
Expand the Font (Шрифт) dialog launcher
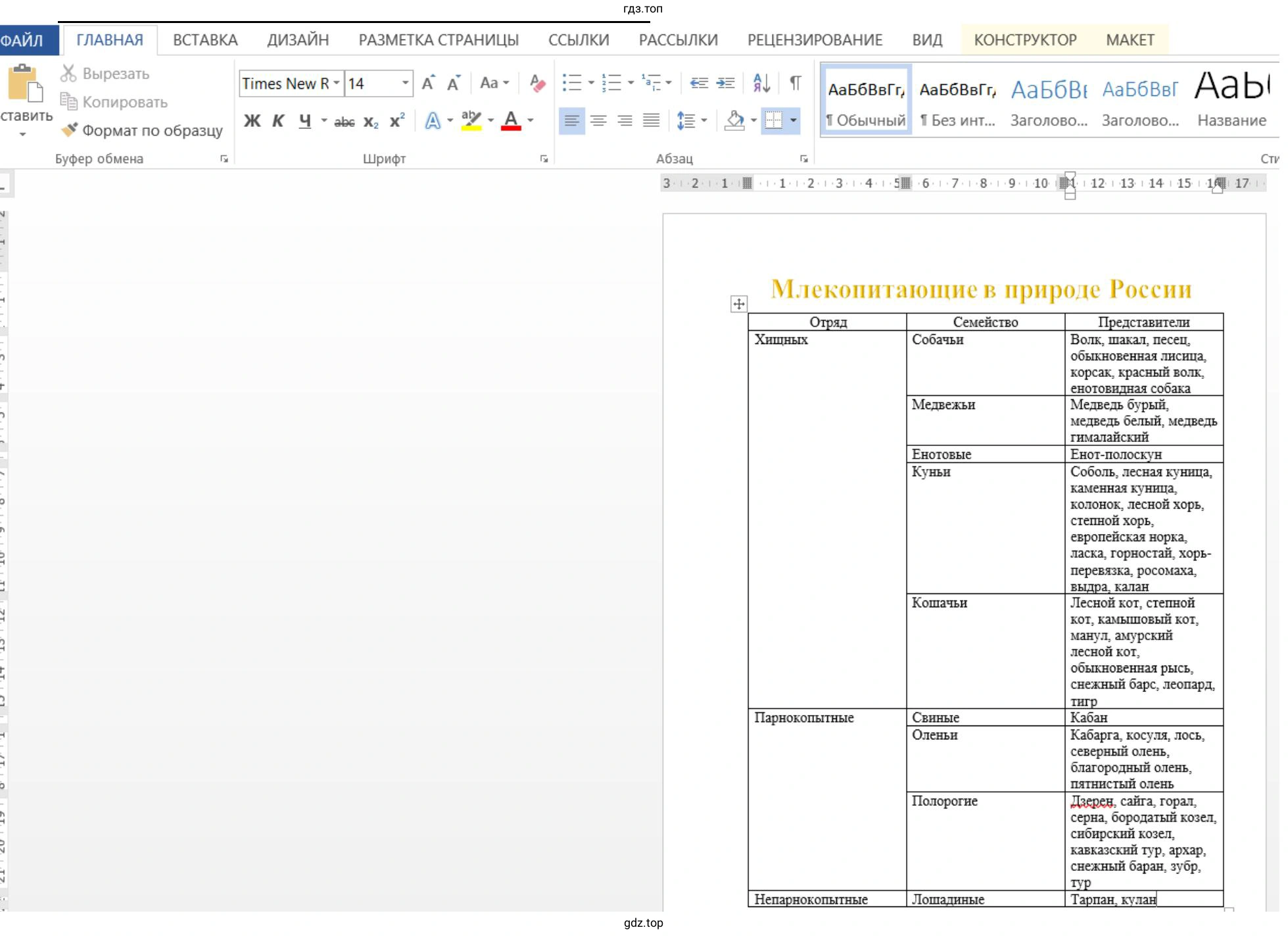[x=544, y=159]
